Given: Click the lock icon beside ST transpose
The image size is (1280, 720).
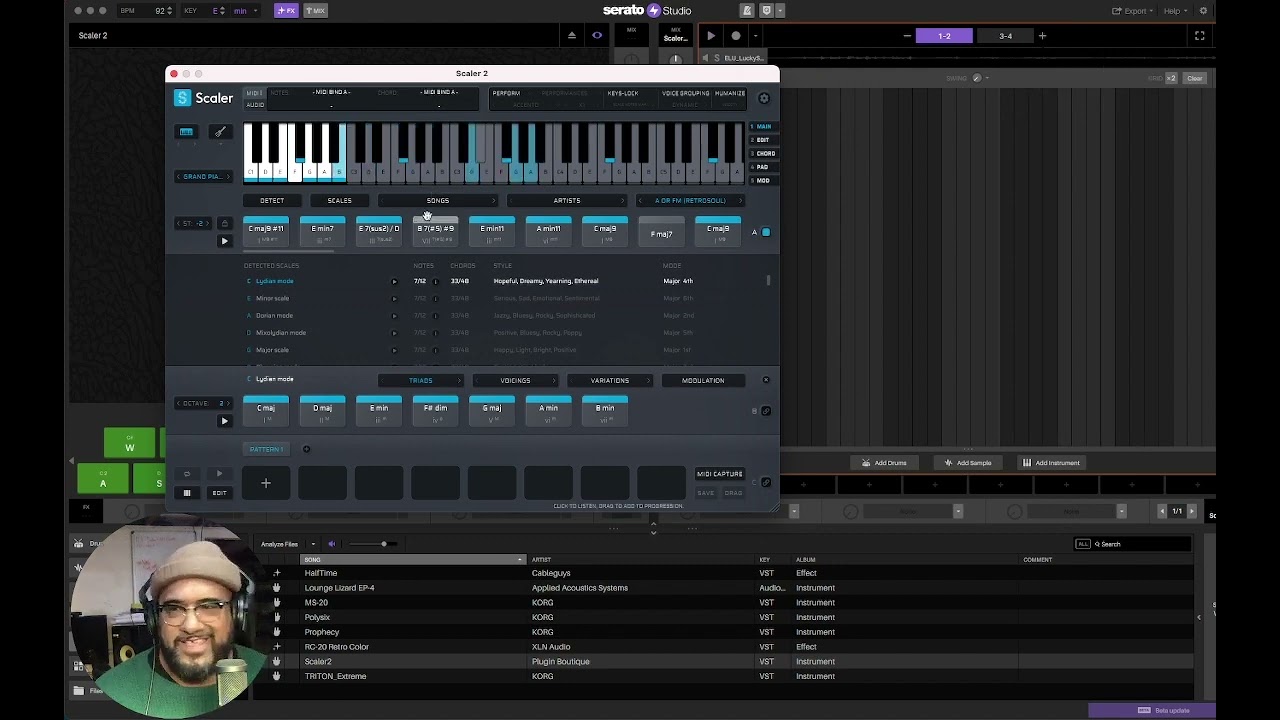Looking at the screenshot, I should (x=224, y=223).
